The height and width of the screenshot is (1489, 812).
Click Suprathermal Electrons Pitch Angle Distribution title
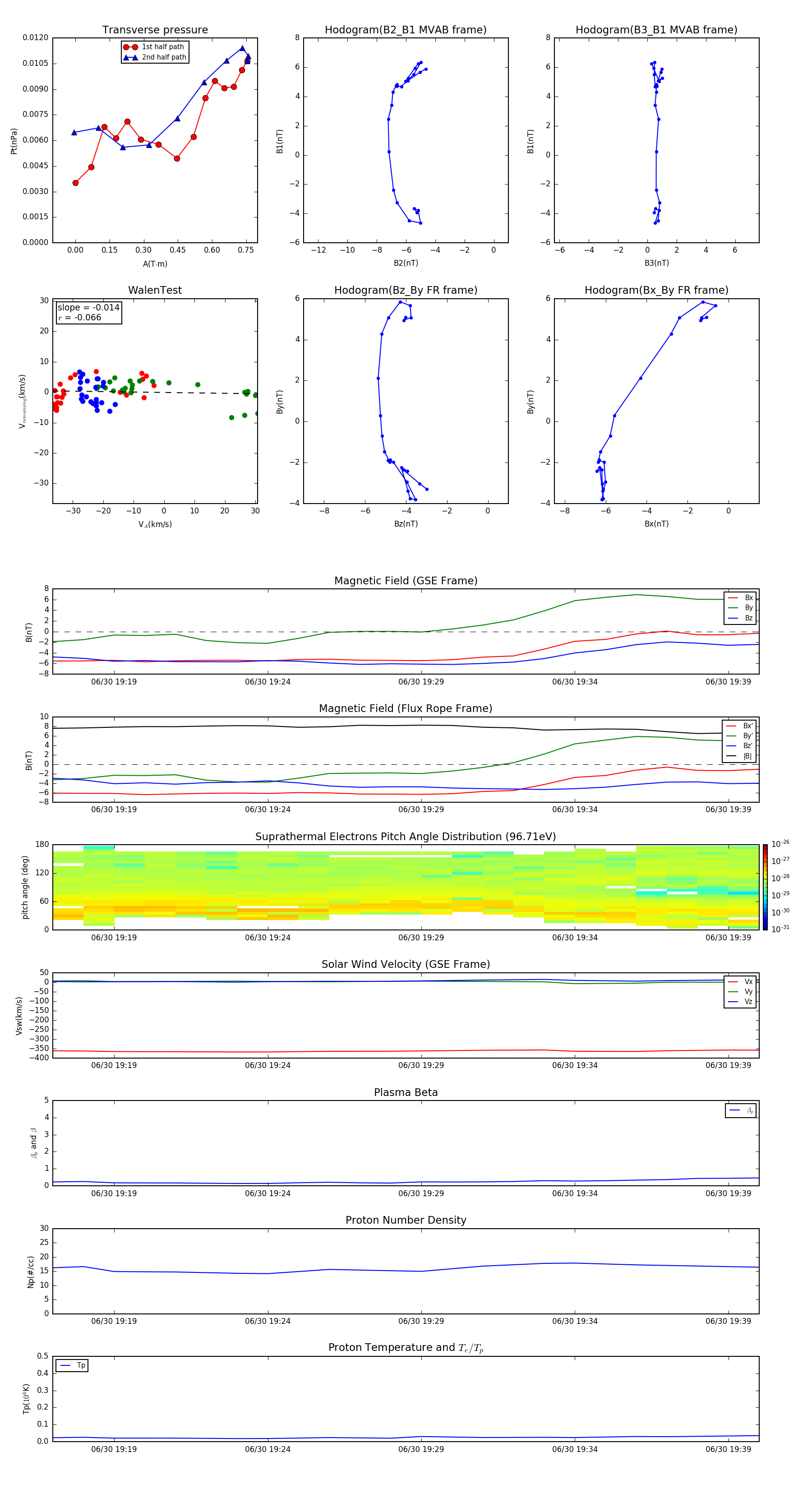pyautogui.click(x=406, y=837)
